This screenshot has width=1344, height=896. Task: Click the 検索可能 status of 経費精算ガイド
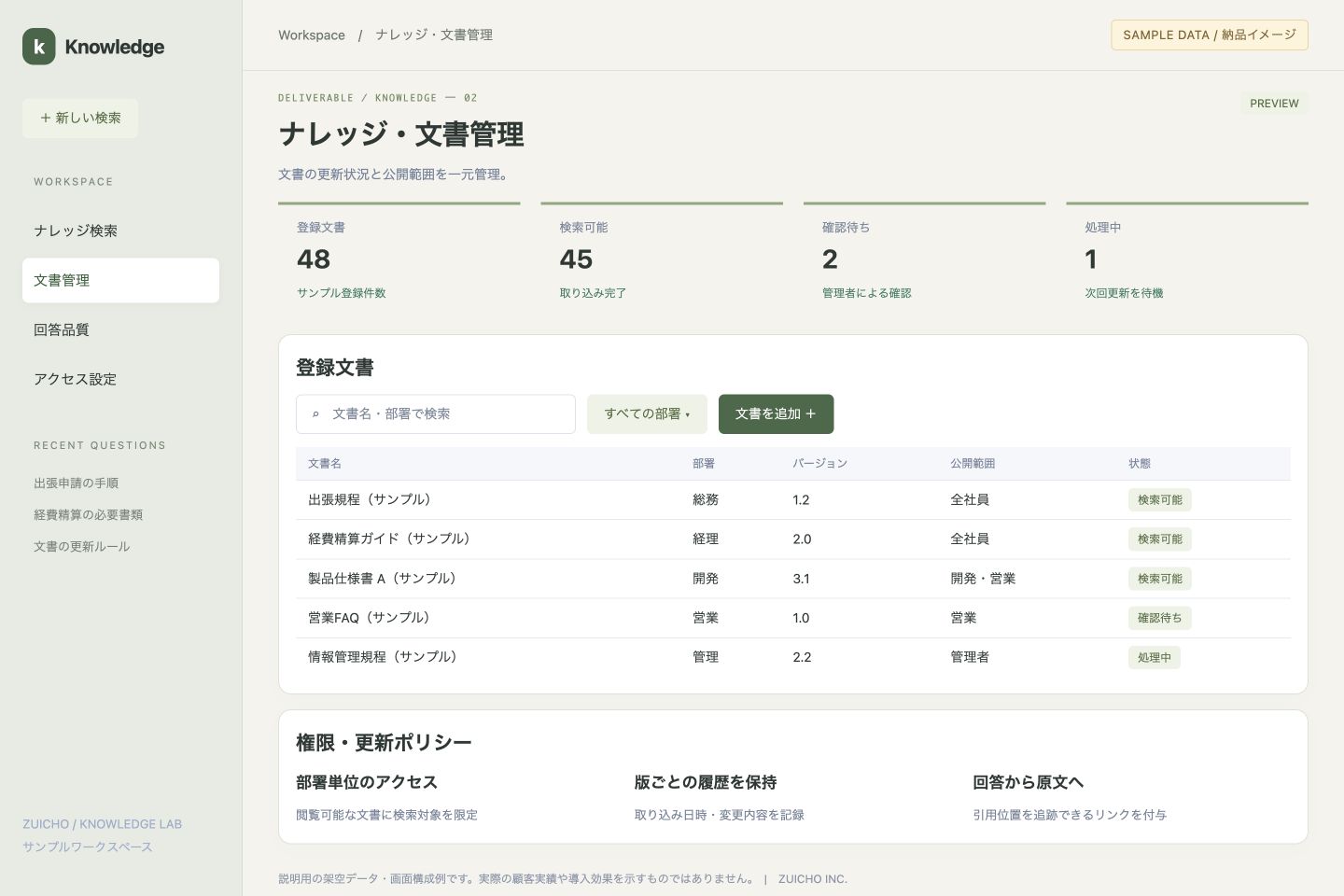click(x=1159, y=539)
